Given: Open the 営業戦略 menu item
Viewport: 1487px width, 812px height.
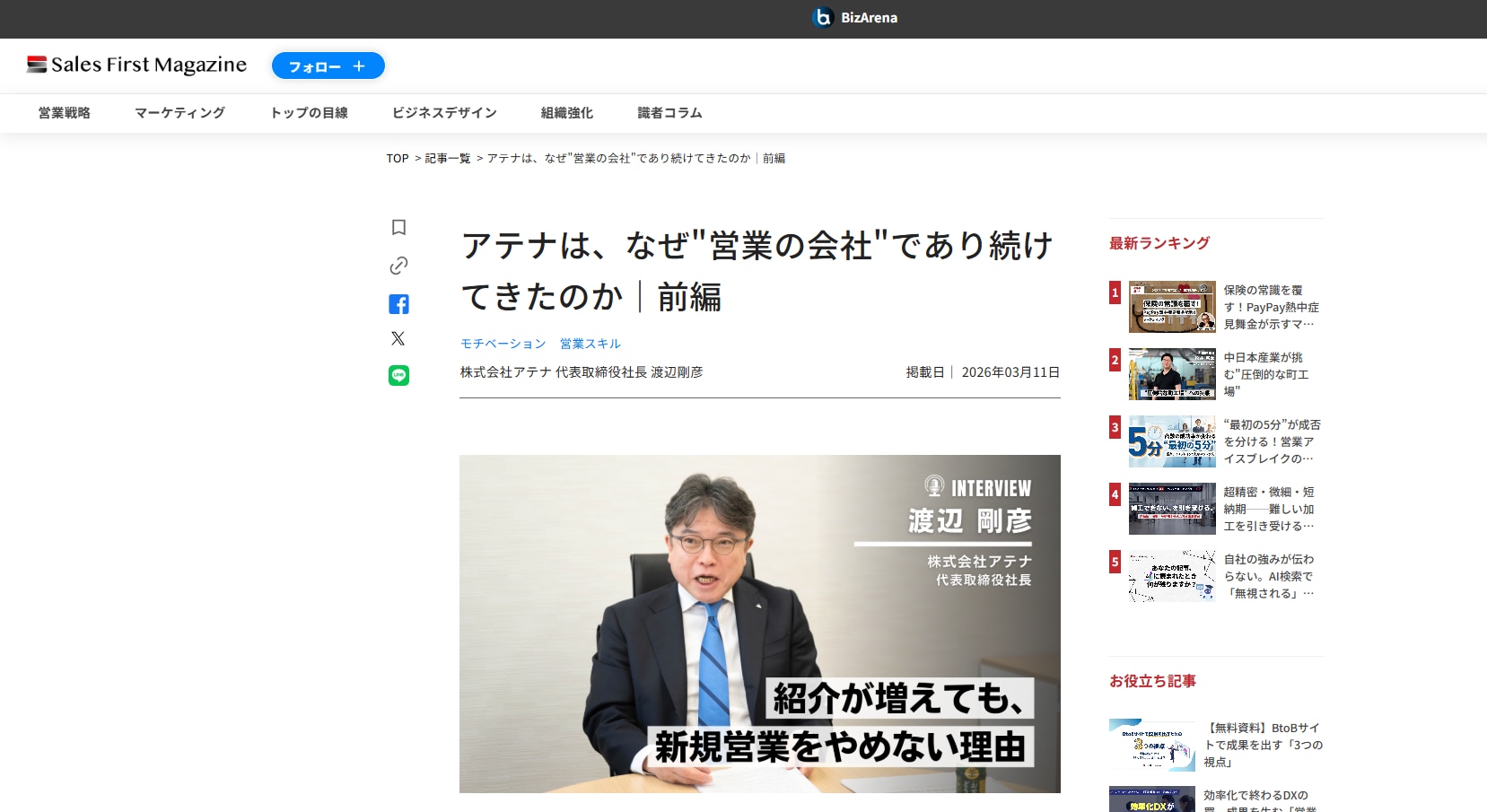Looking at the screenshot, I should pyautogui.click(x=65, y=113).
